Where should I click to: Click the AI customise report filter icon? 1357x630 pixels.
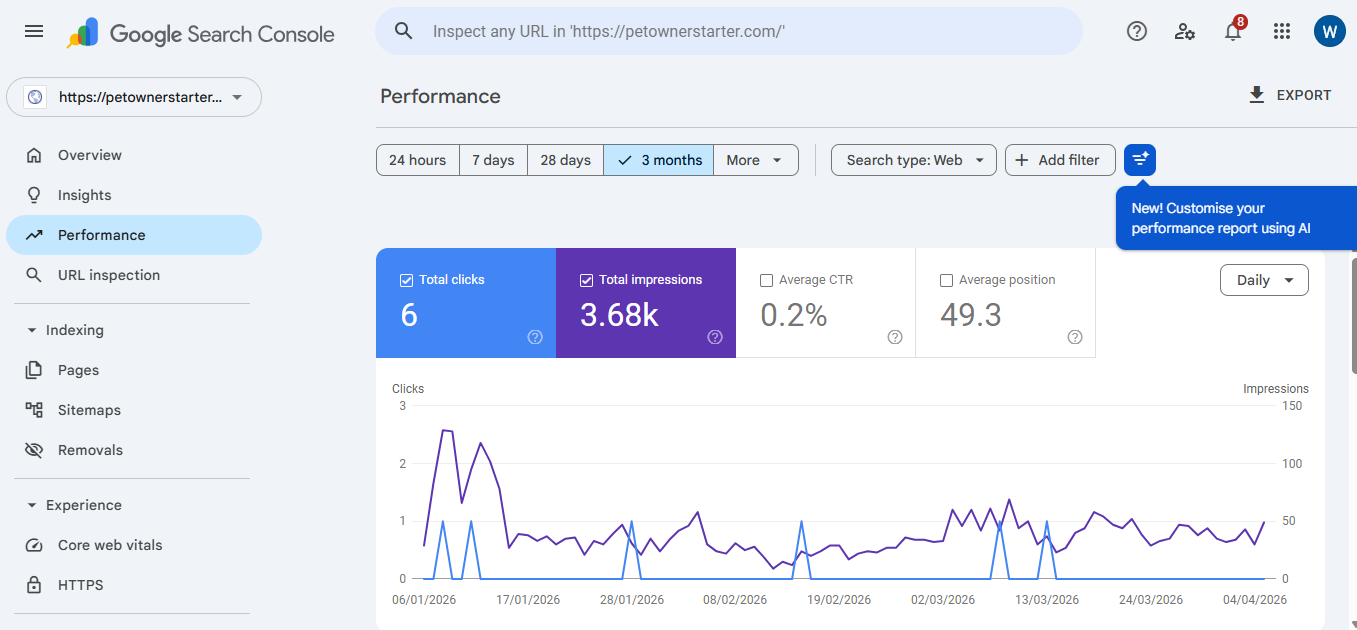(x=1140, y=160)
